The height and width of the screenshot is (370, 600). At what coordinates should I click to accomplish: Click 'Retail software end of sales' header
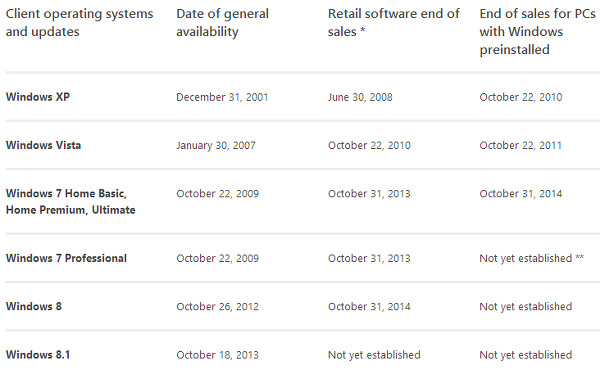tap(394, 23)
